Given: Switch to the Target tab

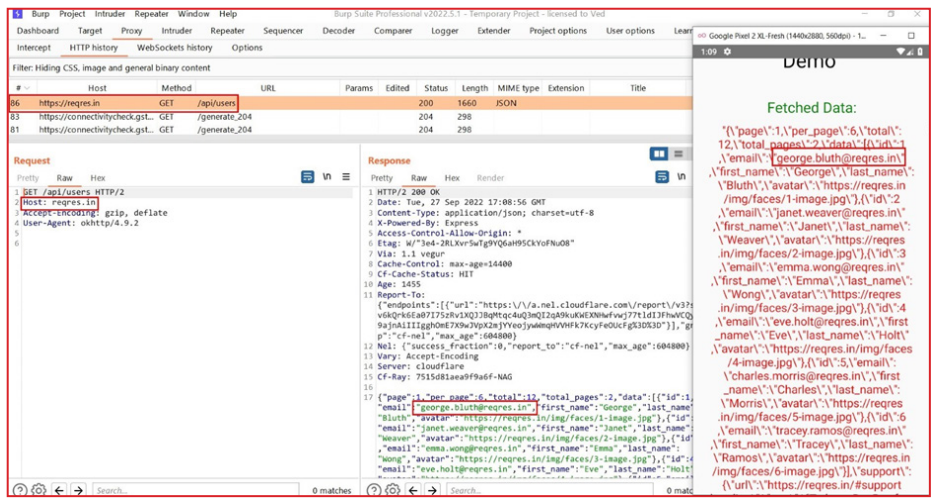Looking at the screenshot, I should 90,31.
